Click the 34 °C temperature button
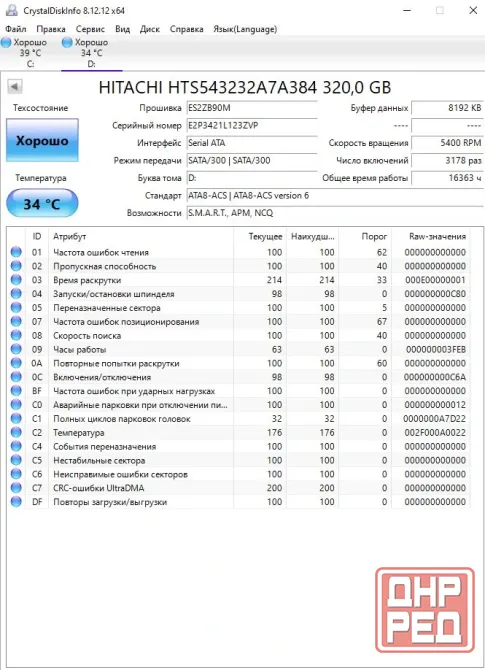The height and width of the screenshot is (670, 485). (42, 204)
